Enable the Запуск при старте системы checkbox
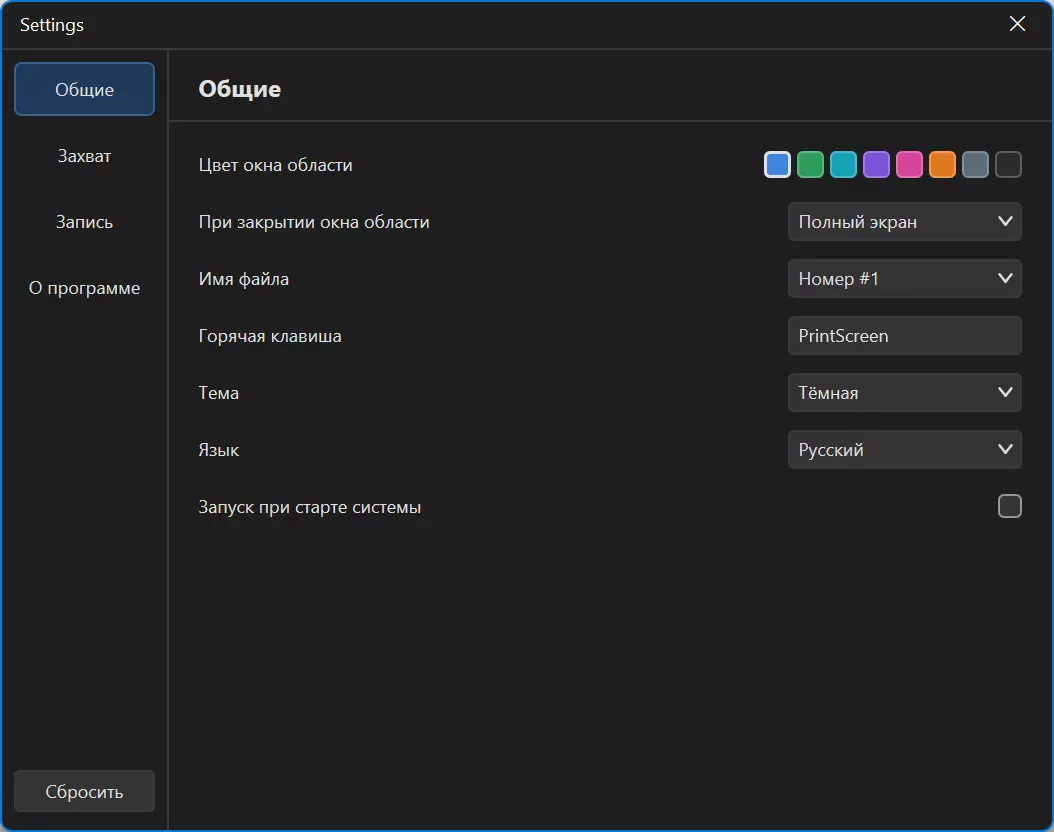The width and height of the screenshot is (1054, 832). [x=1009, y=506]
